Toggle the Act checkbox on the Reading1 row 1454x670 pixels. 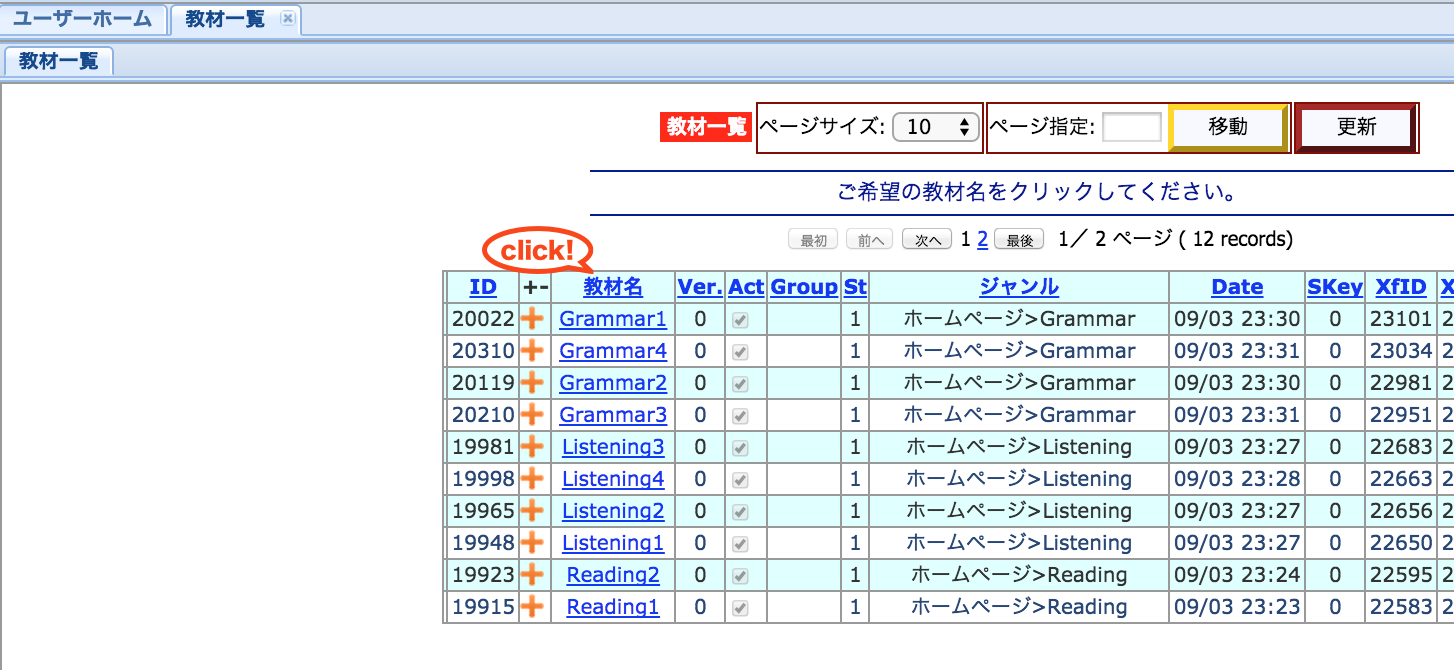(x=744, y=607)
